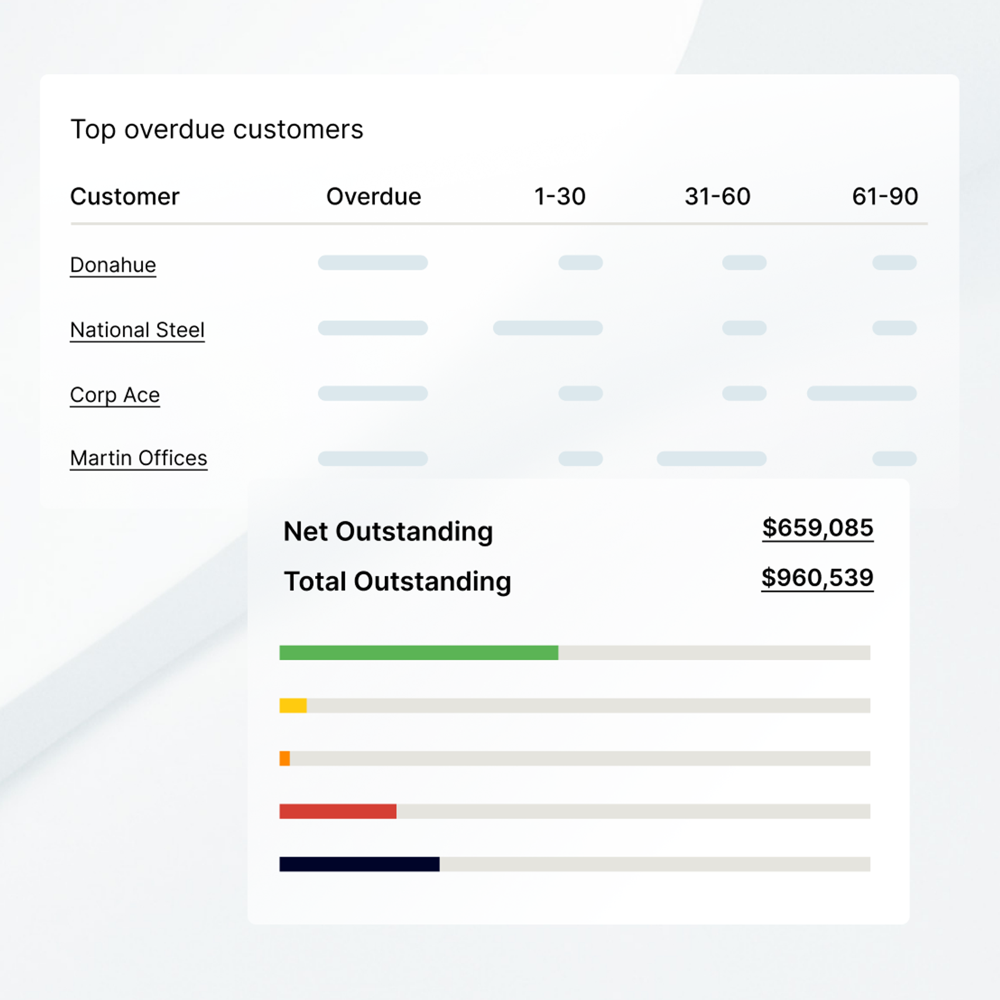Click the Top overdue customers title

click(x=217, y=129)
